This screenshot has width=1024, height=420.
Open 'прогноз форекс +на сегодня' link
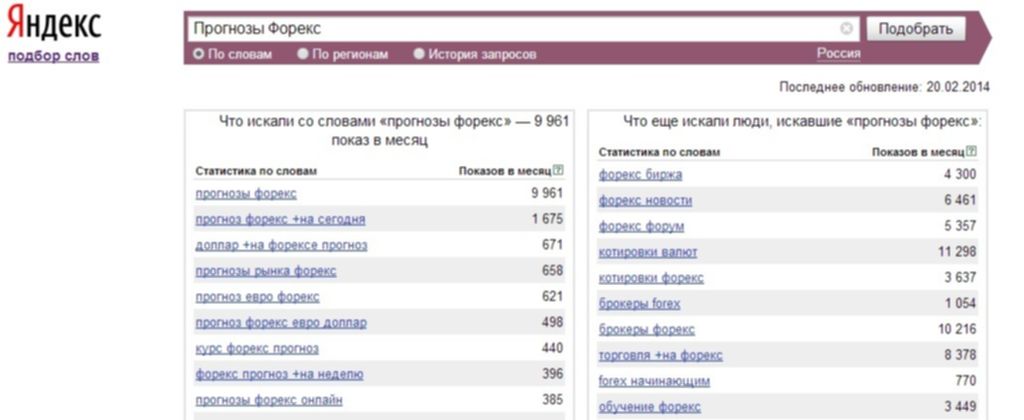[280, 219]
